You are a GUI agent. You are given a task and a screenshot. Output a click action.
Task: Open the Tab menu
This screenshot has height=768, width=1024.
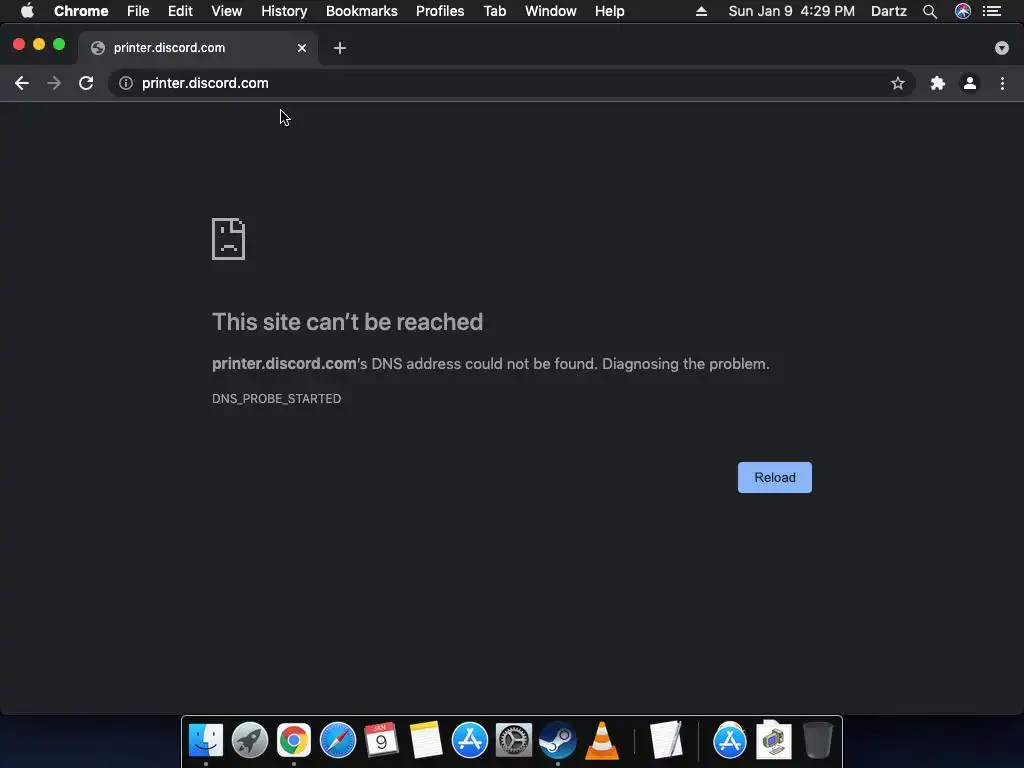(x=495, y=11)
